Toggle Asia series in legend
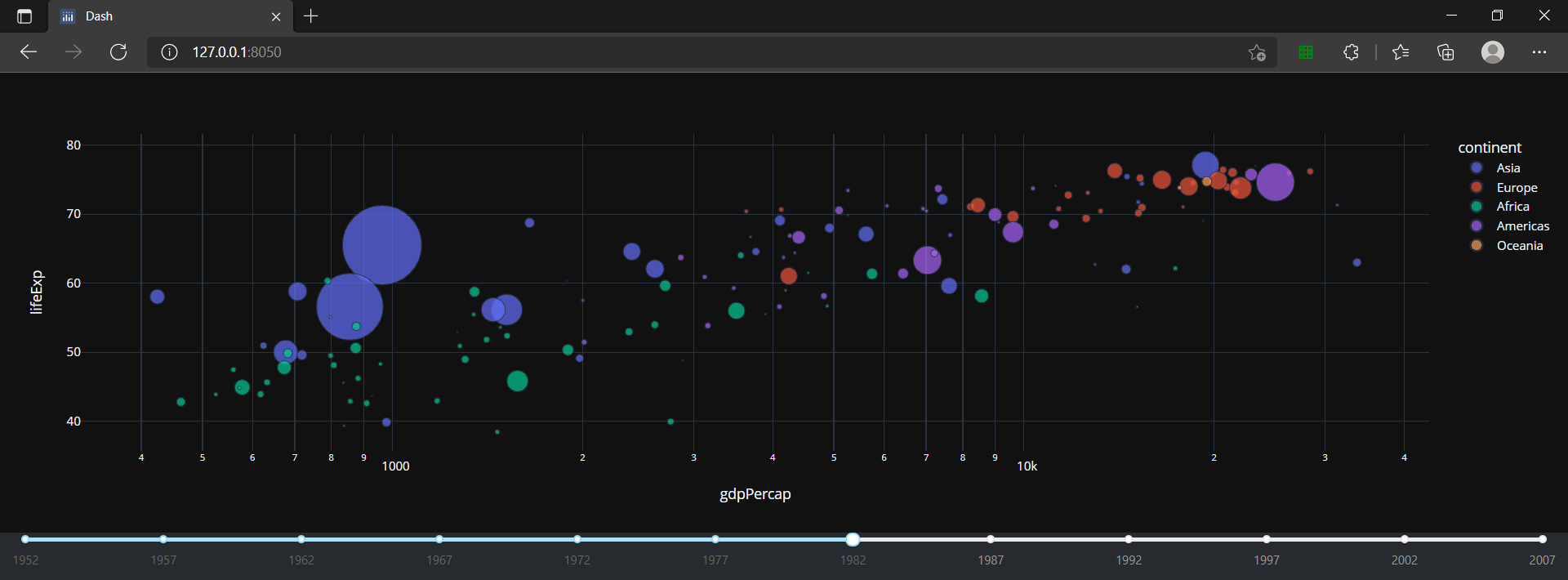The image size is (1568, 580). 1507,168
